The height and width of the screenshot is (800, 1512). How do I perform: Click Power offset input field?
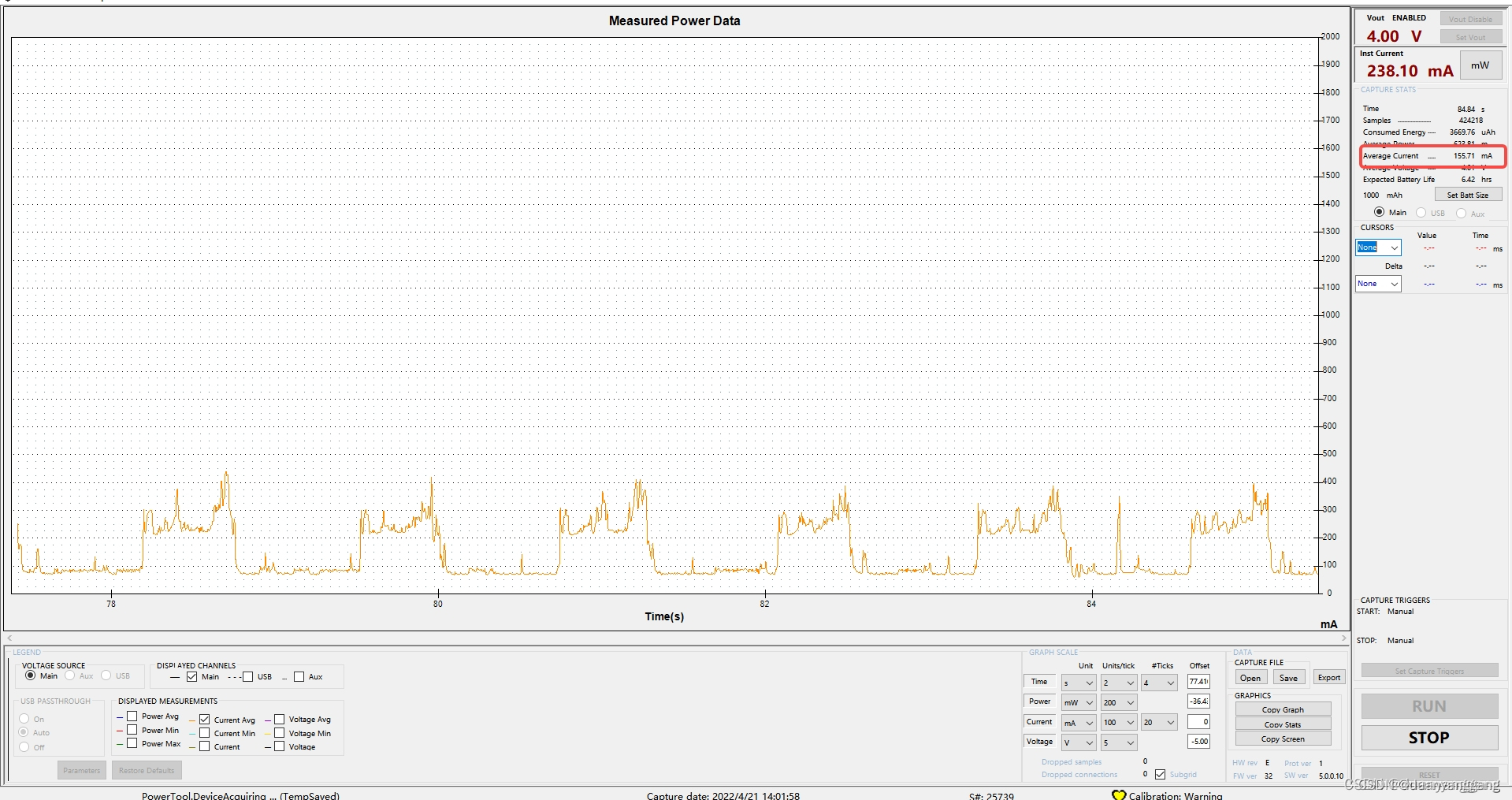point(1198,701)
